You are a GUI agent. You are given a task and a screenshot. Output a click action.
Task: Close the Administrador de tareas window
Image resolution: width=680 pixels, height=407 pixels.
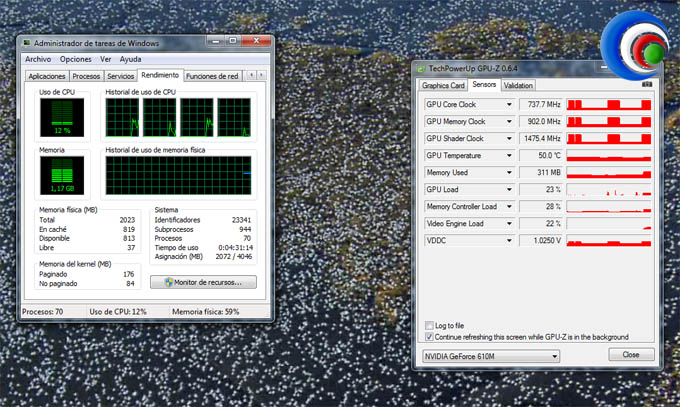click(256, 41)
